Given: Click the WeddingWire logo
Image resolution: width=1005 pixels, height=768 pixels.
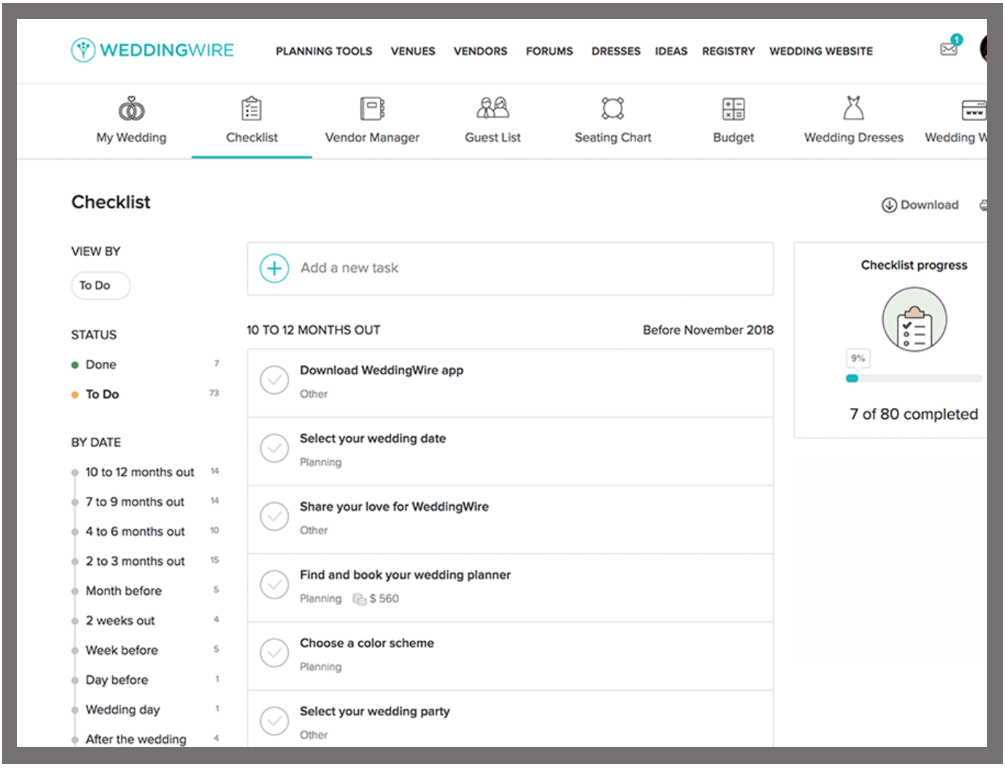Looking at the screenshot, I should [x=153, y=50].
